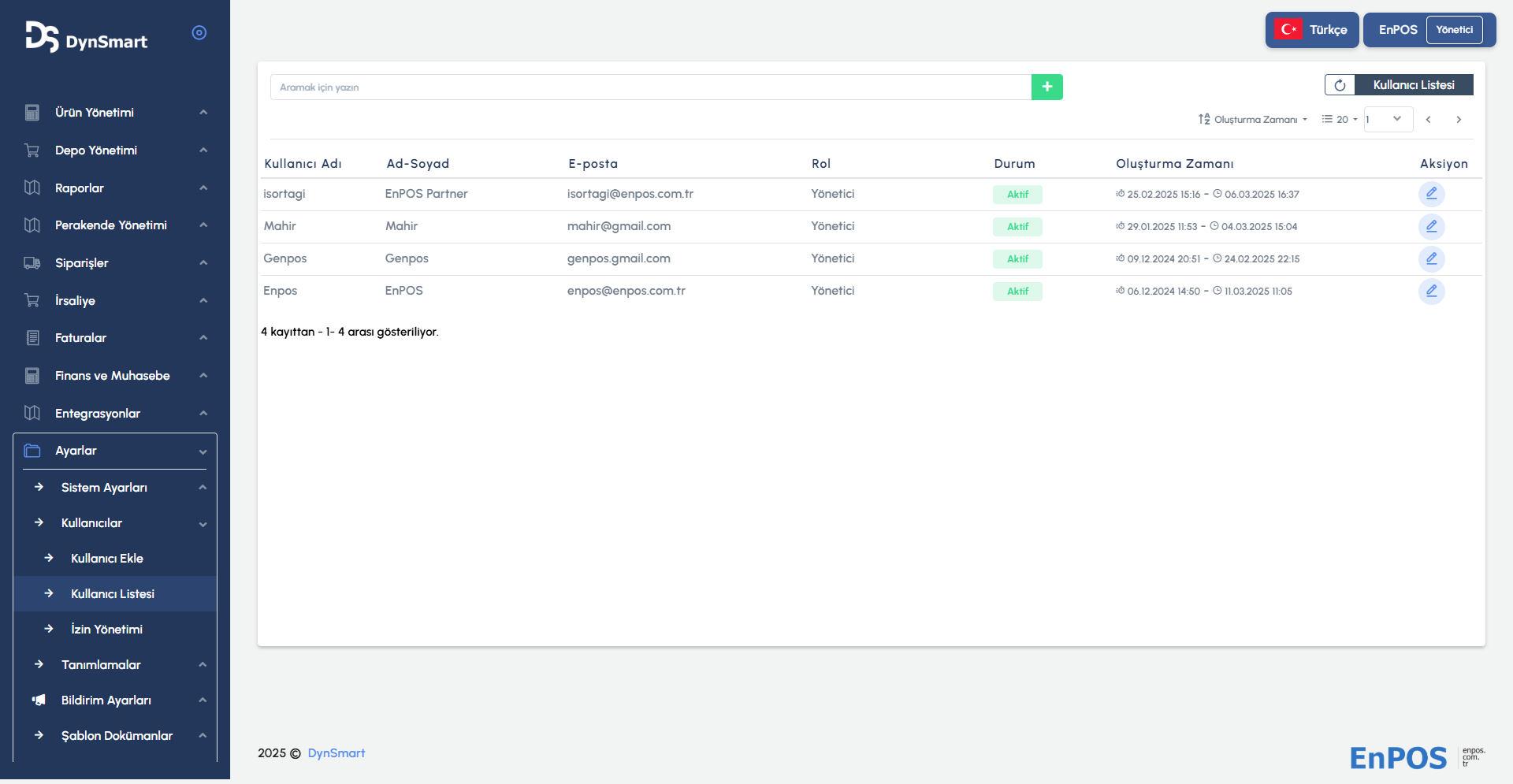This screenshot has height=784, width=1513.
Task: Click the refresh icon beside Kullanıcı Listesi
Action: coord(1340,85)
